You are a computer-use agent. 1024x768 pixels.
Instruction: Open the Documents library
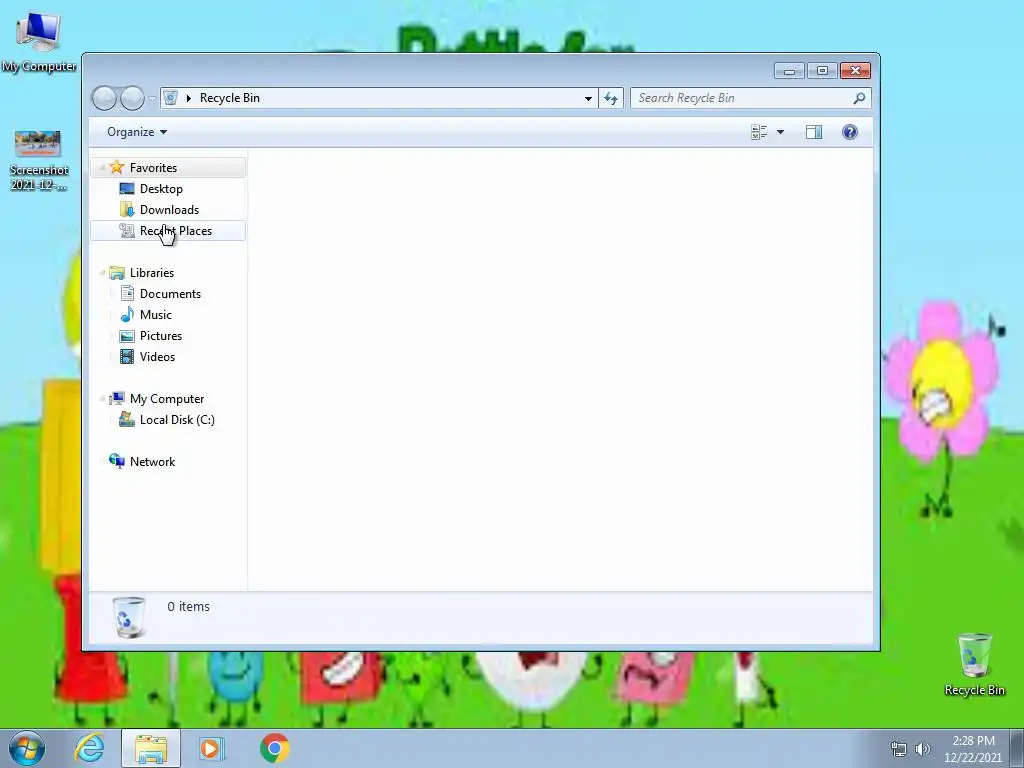tap(170, 294)
